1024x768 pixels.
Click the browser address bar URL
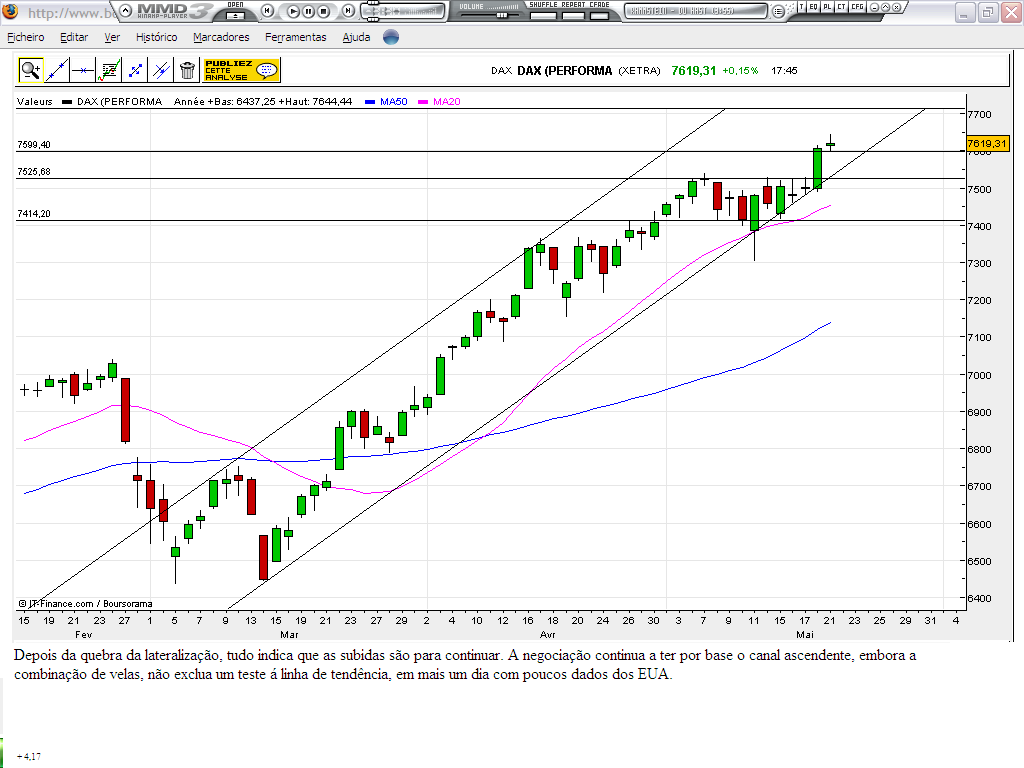pos(72,13)
